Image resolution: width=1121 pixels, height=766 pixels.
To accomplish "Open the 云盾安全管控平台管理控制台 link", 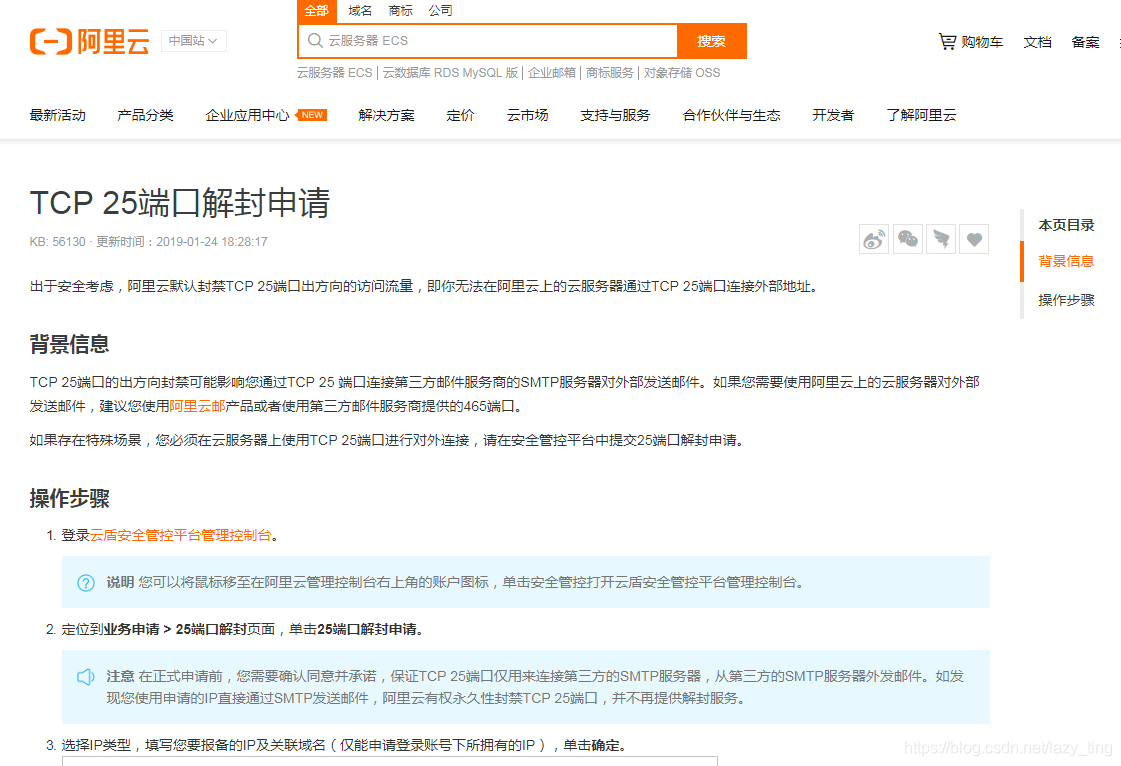I will coord(181,535).
